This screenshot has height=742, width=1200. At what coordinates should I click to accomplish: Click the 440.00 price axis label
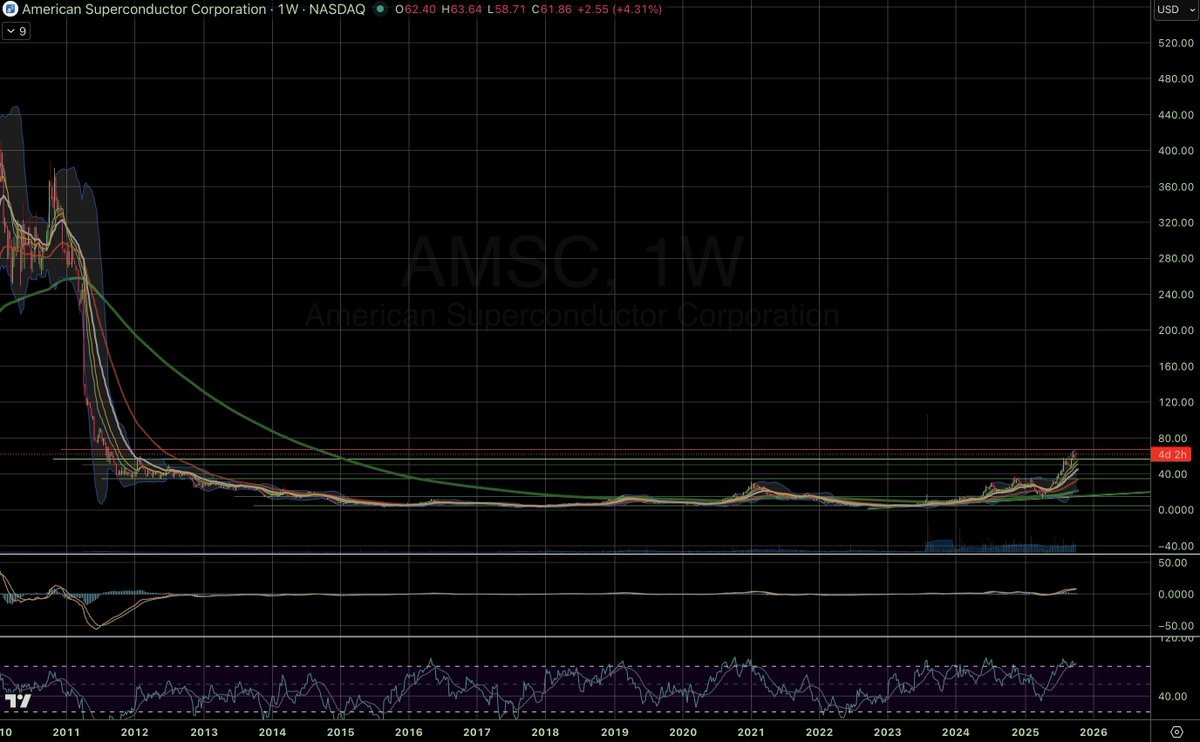click(x=1176, y=115)
